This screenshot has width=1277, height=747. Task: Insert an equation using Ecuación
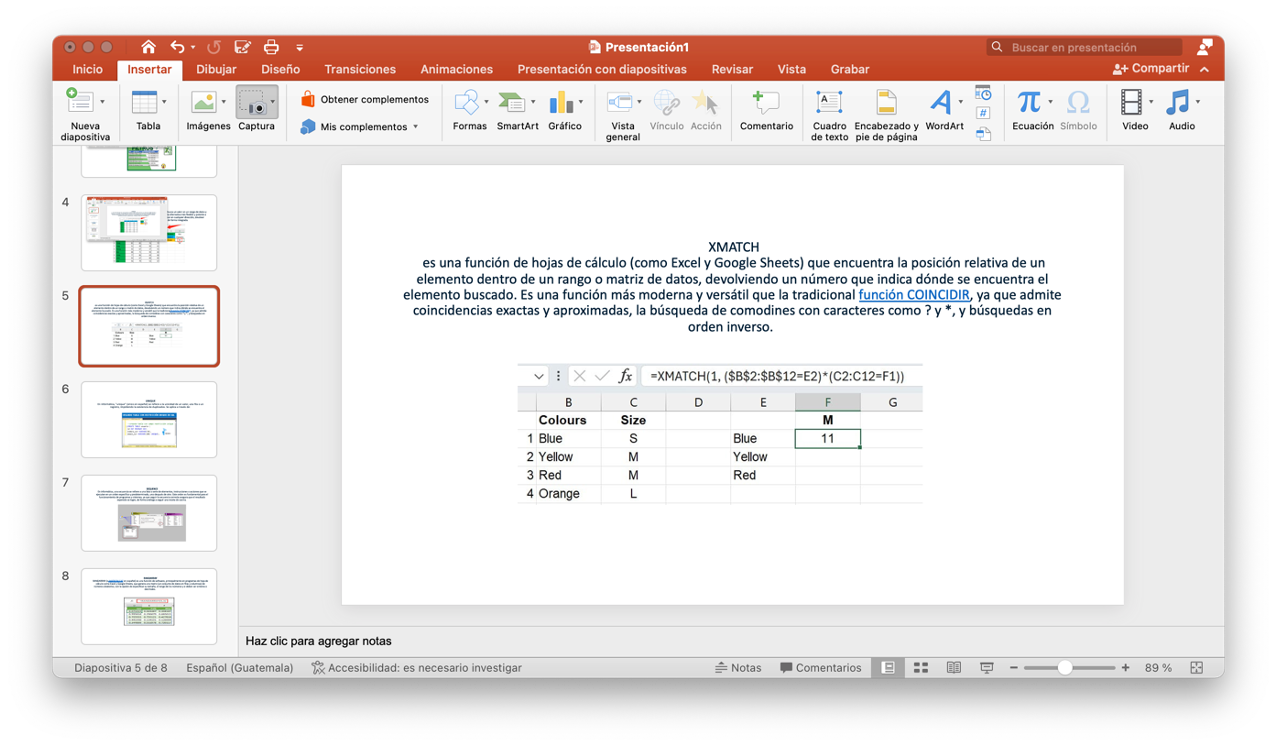[x=1029, y=103]
